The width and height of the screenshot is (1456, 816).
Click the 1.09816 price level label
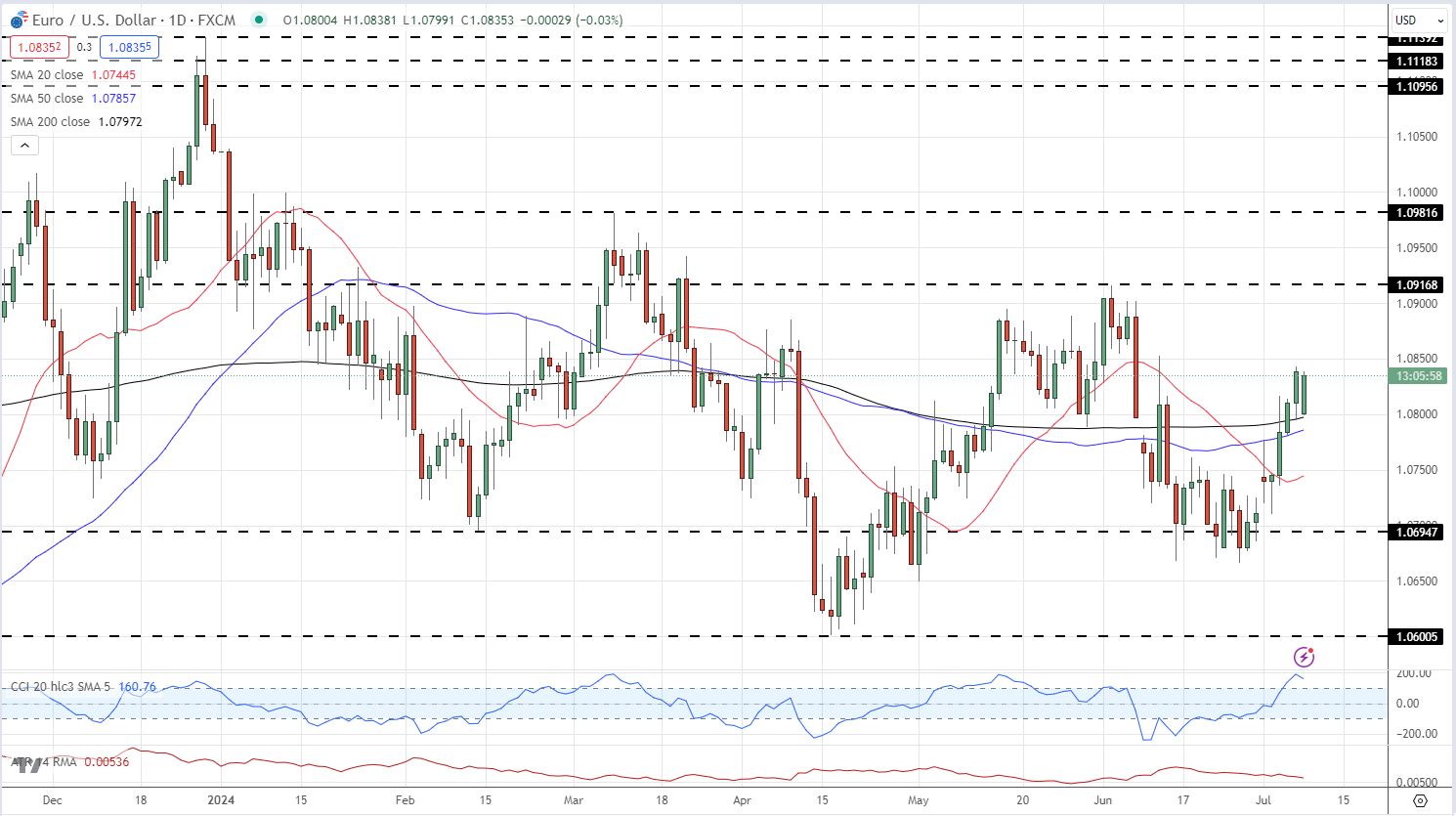(x=1416, y=213)
